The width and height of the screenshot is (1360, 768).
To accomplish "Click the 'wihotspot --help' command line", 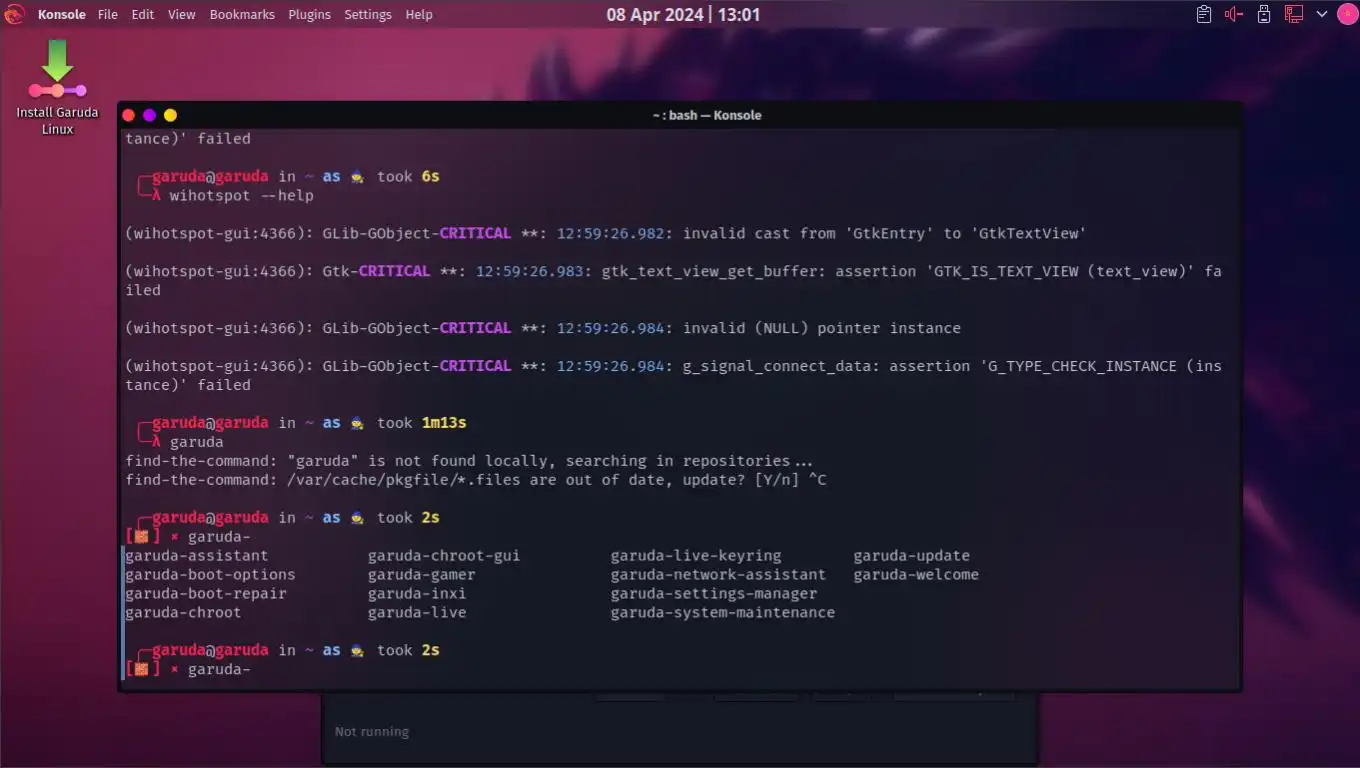I will point(241,195).
